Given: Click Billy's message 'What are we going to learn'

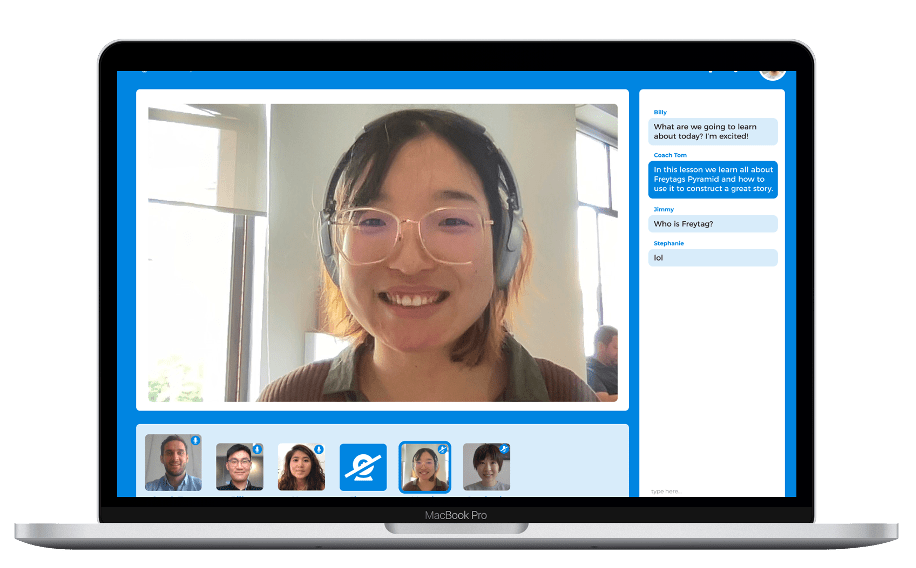Looking at the screenshot, I should point(713,131).
